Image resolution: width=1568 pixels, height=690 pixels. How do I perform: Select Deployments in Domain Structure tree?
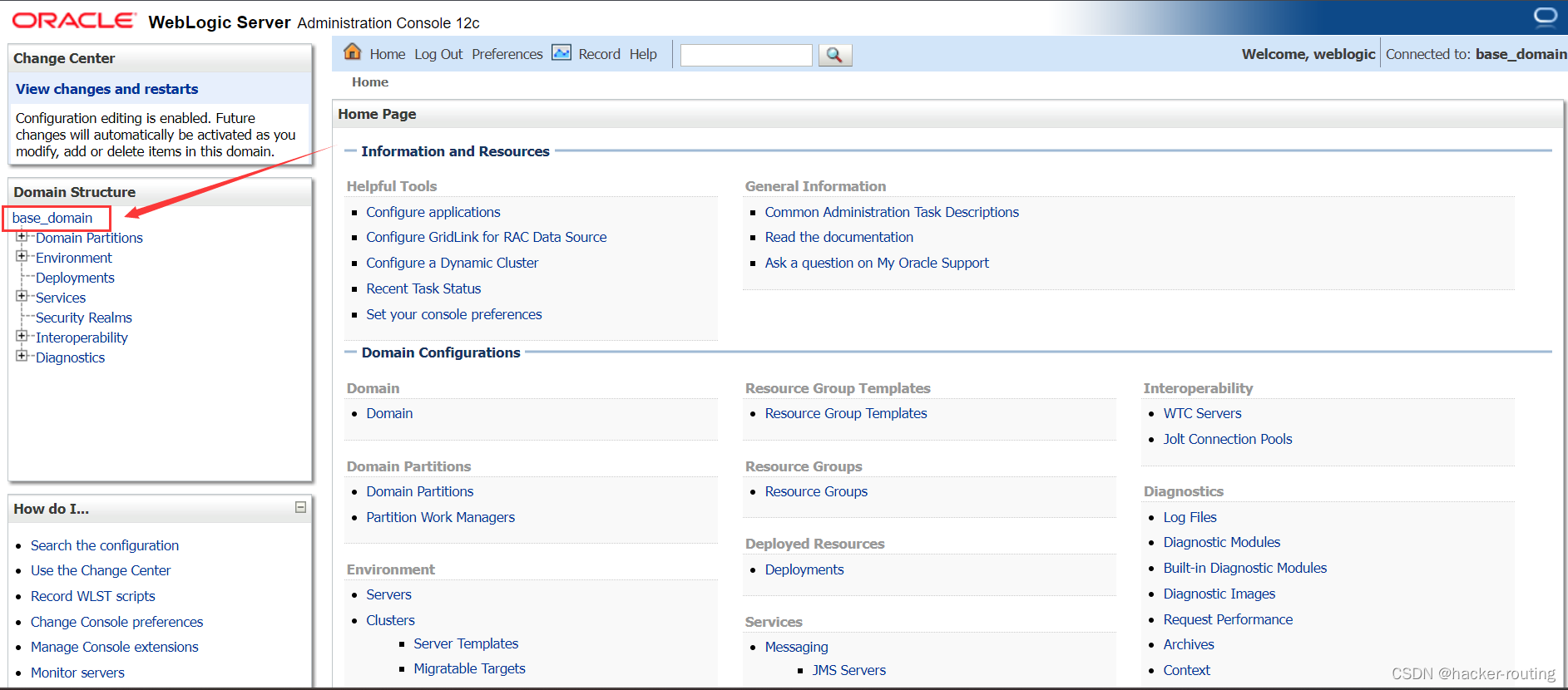coord(75,278)
